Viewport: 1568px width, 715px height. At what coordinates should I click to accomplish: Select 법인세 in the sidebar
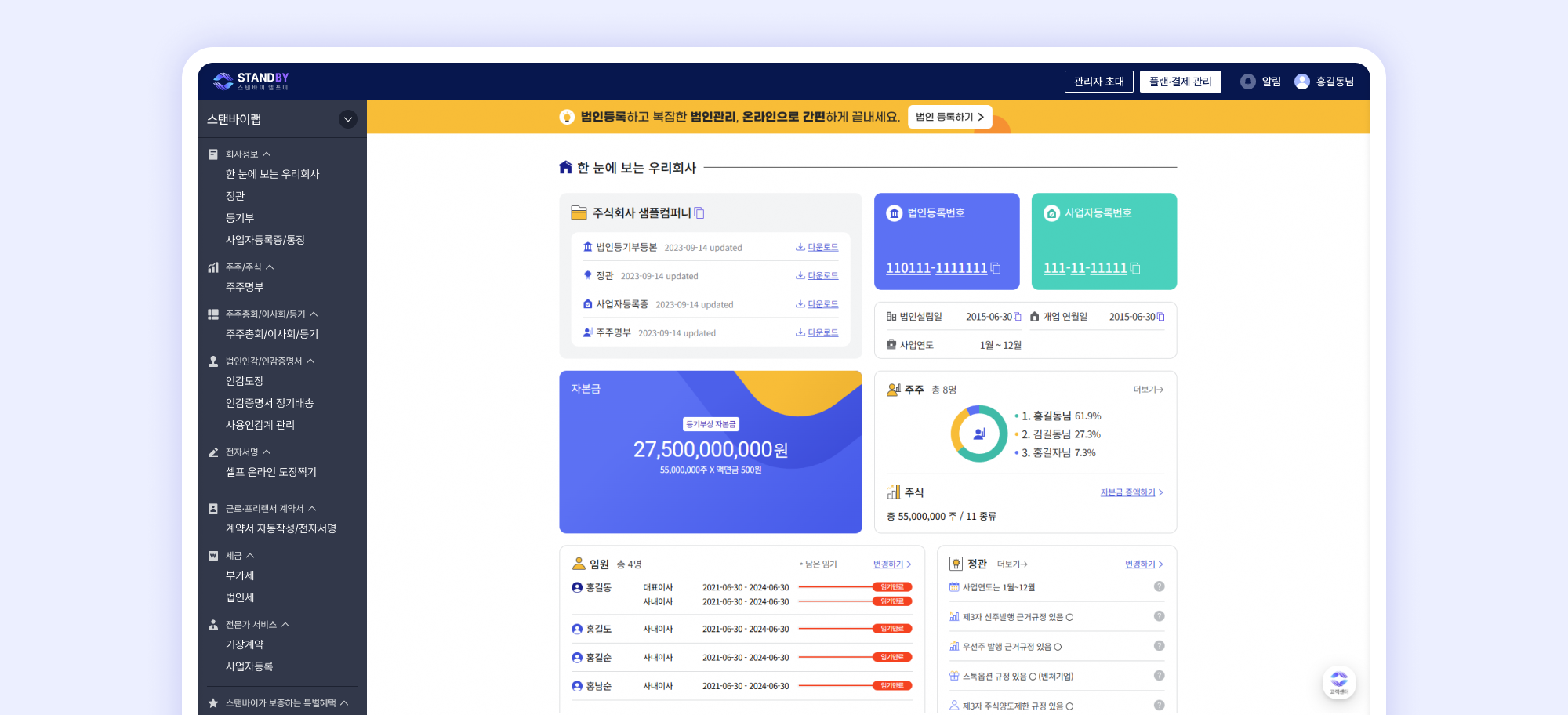tap(240, 597)
